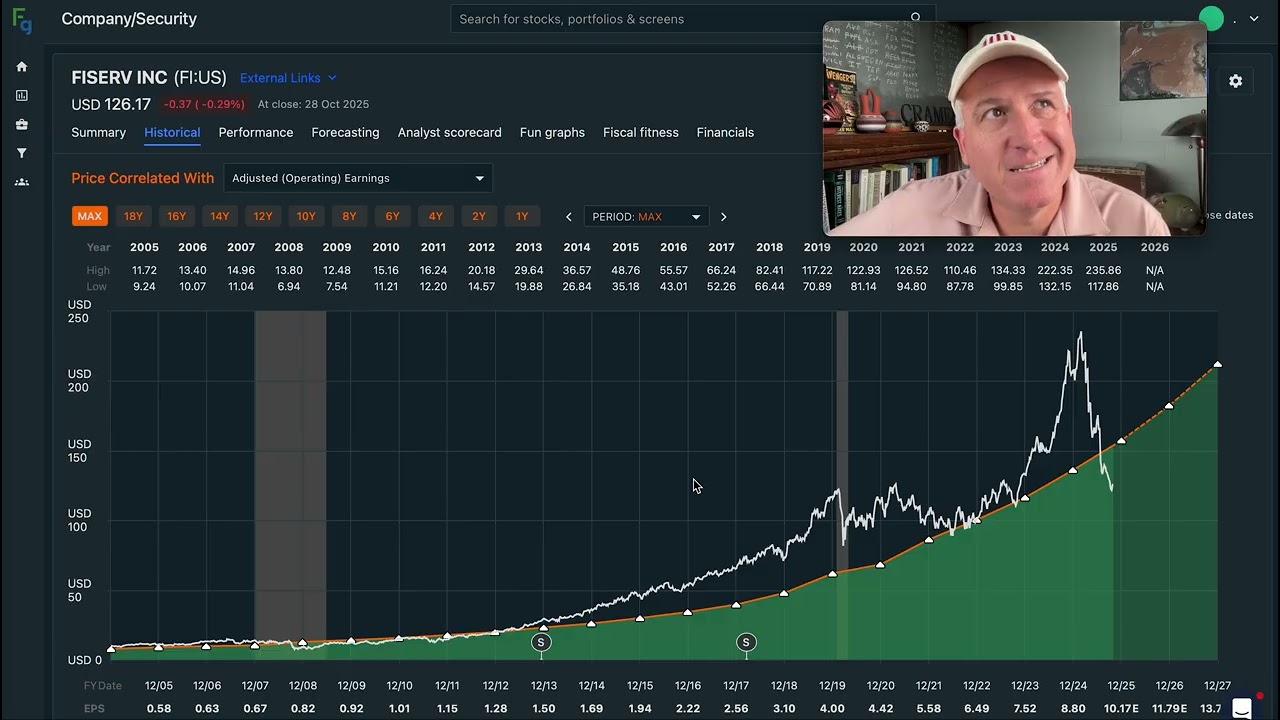The height and width of the screenshot is (720, 1280).
Task: Click the FISERV INC (FI:US) heading
Action: click(149, 78)
